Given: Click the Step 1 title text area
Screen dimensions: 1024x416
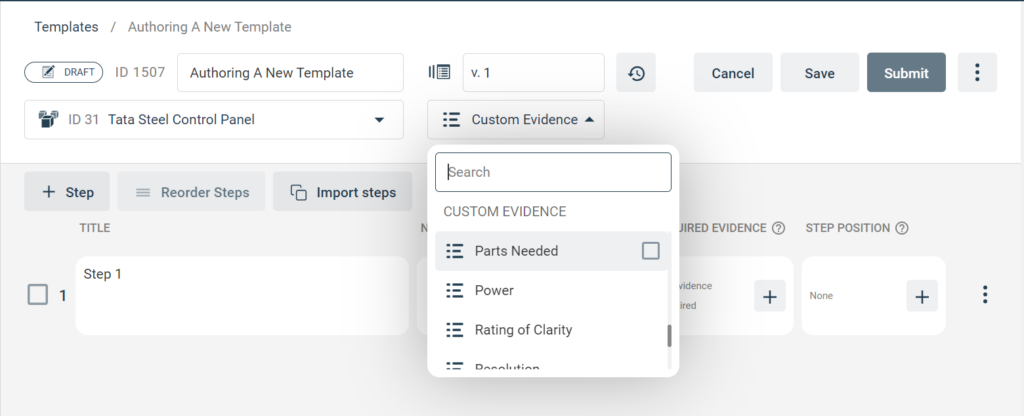Looking at the screenshot, I should point(242,296).
